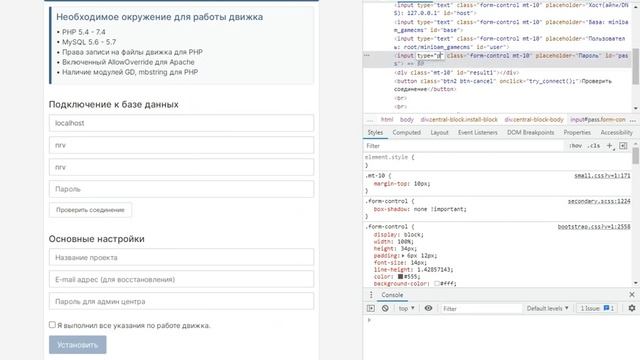This screenshot has width=640, height=360.
Task: Click the line-height: 1.42857143 declaration
Action: click(413, 269)
